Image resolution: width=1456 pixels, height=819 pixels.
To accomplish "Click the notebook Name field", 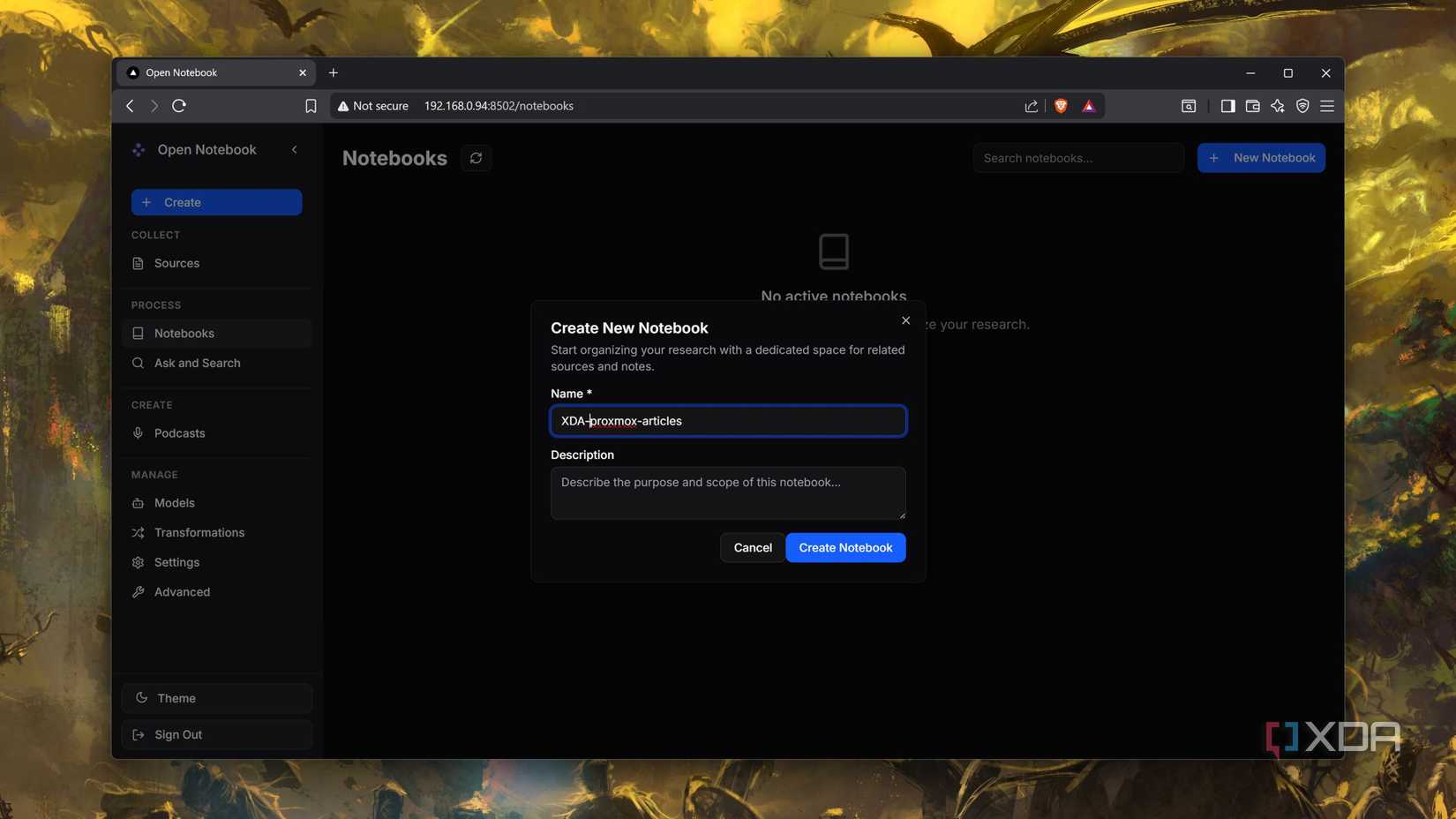I will coord(728,421).
